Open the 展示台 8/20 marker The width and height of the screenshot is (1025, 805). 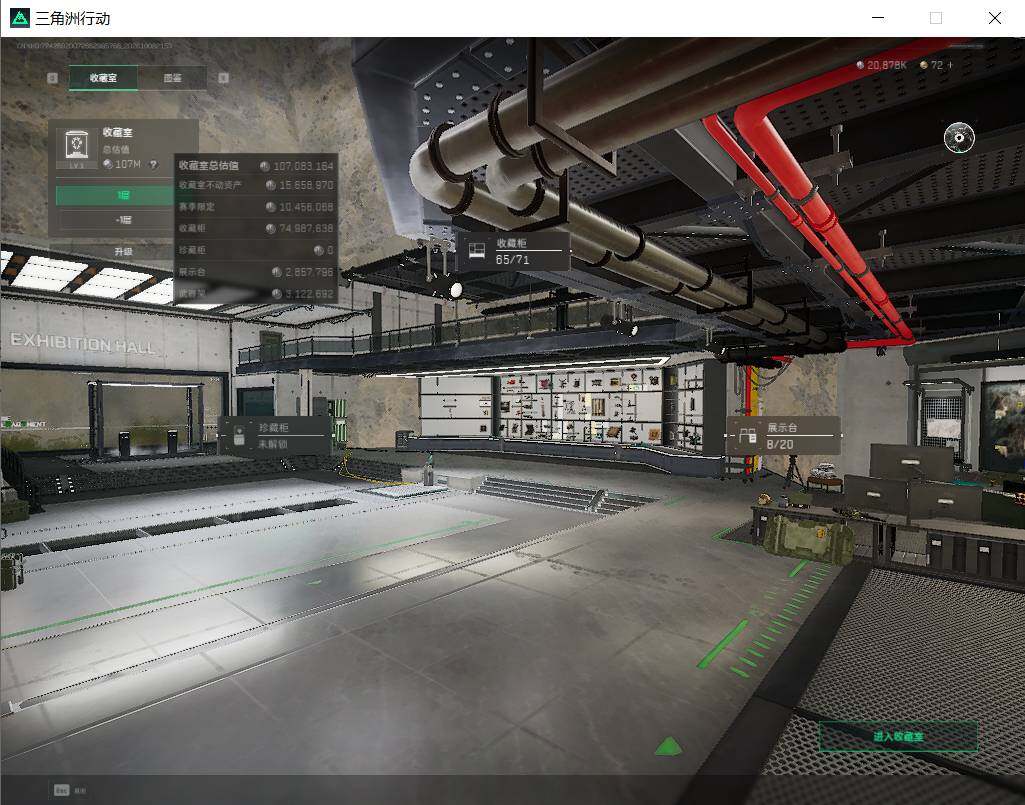(783, 436)
